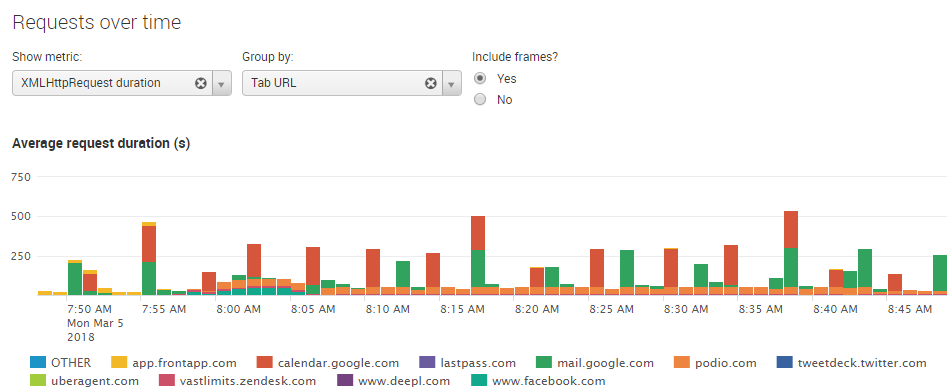
Task: Select the Yes radio button for frames
Action: (480, 79)
